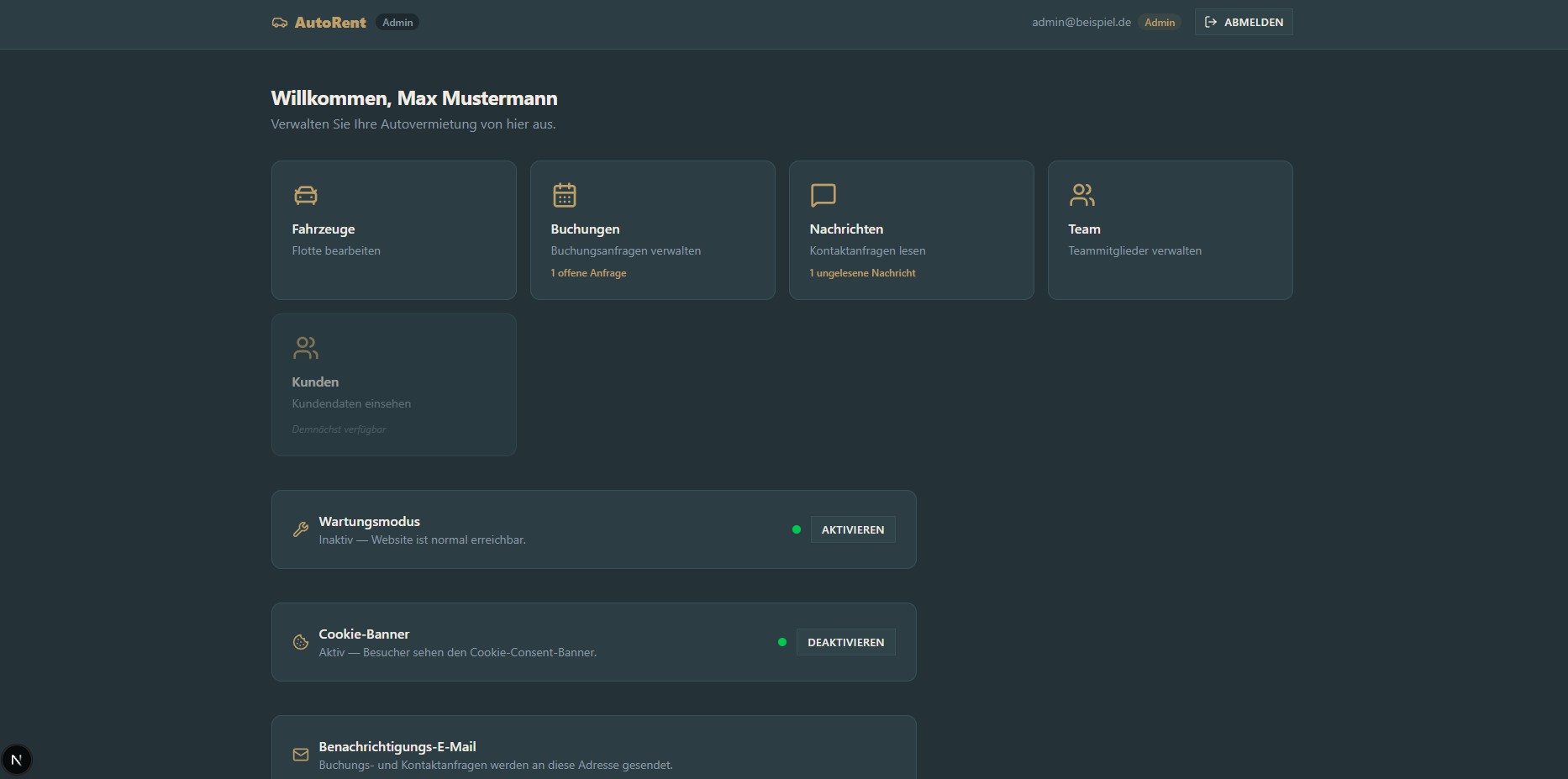Image resolution: width=1568 pixels, height=779 pixels.
Task: Click 'Verwalten Sie Ihre Autovermietung' subtitle
Action: click(x=413, y=124)
